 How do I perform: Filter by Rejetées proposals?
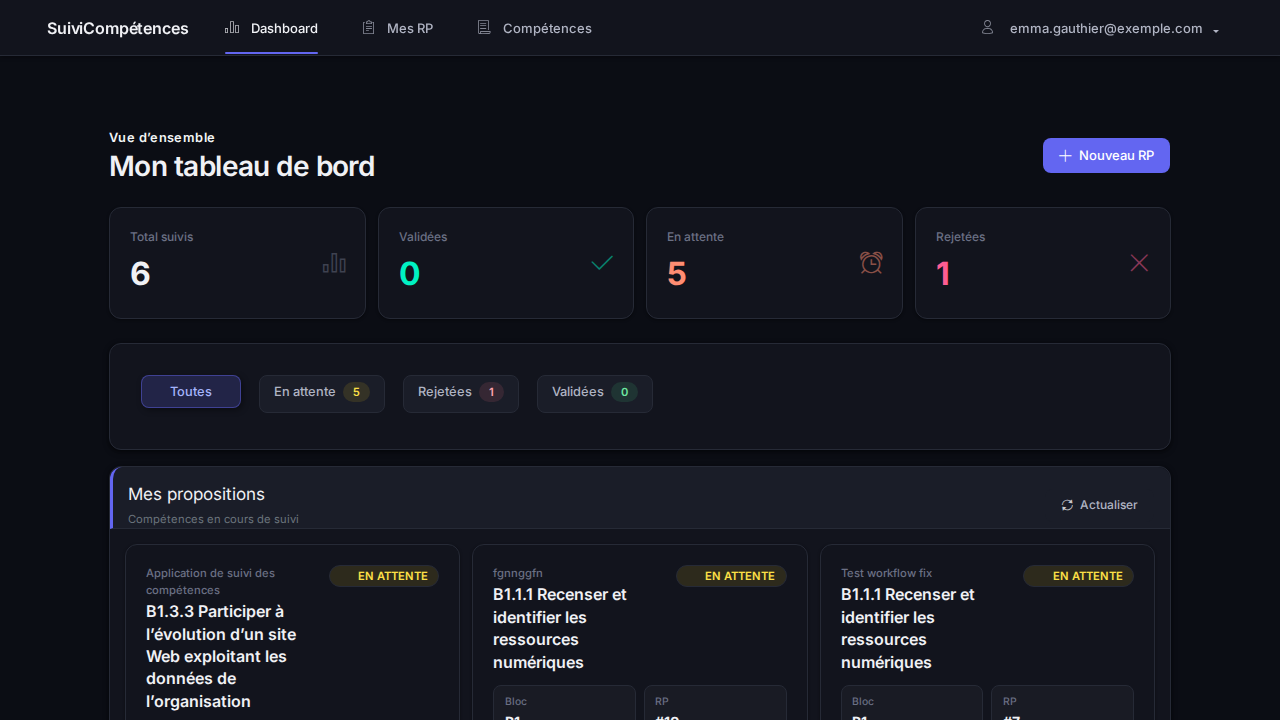tap(461, 393)
